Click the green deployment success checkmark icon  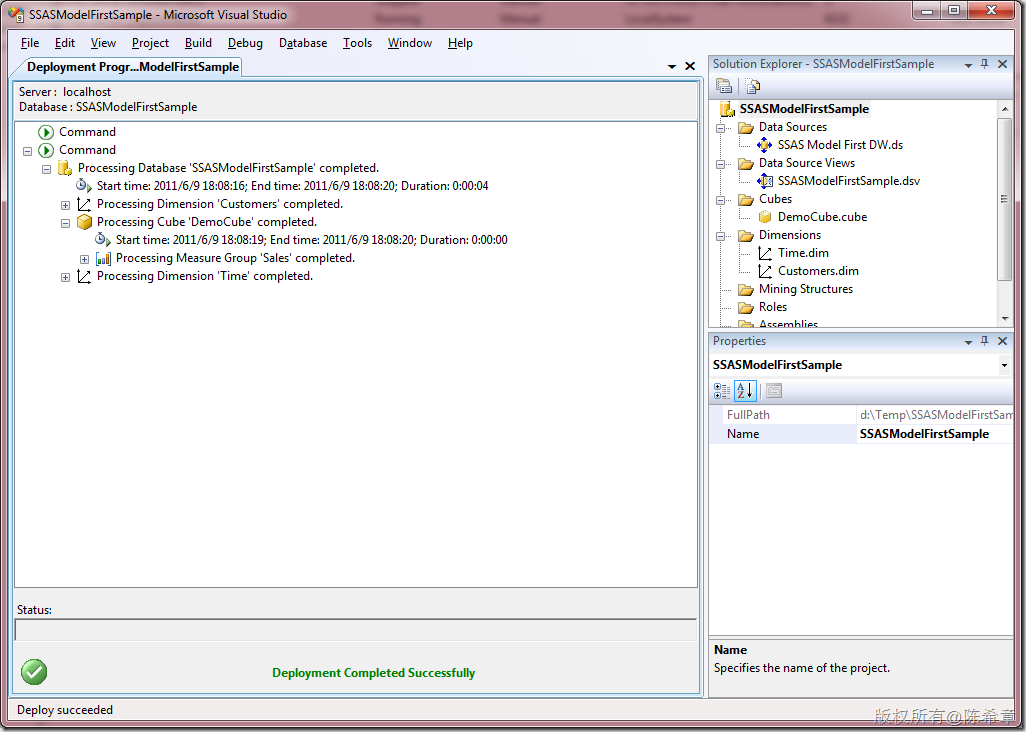(x=34, y=672)
